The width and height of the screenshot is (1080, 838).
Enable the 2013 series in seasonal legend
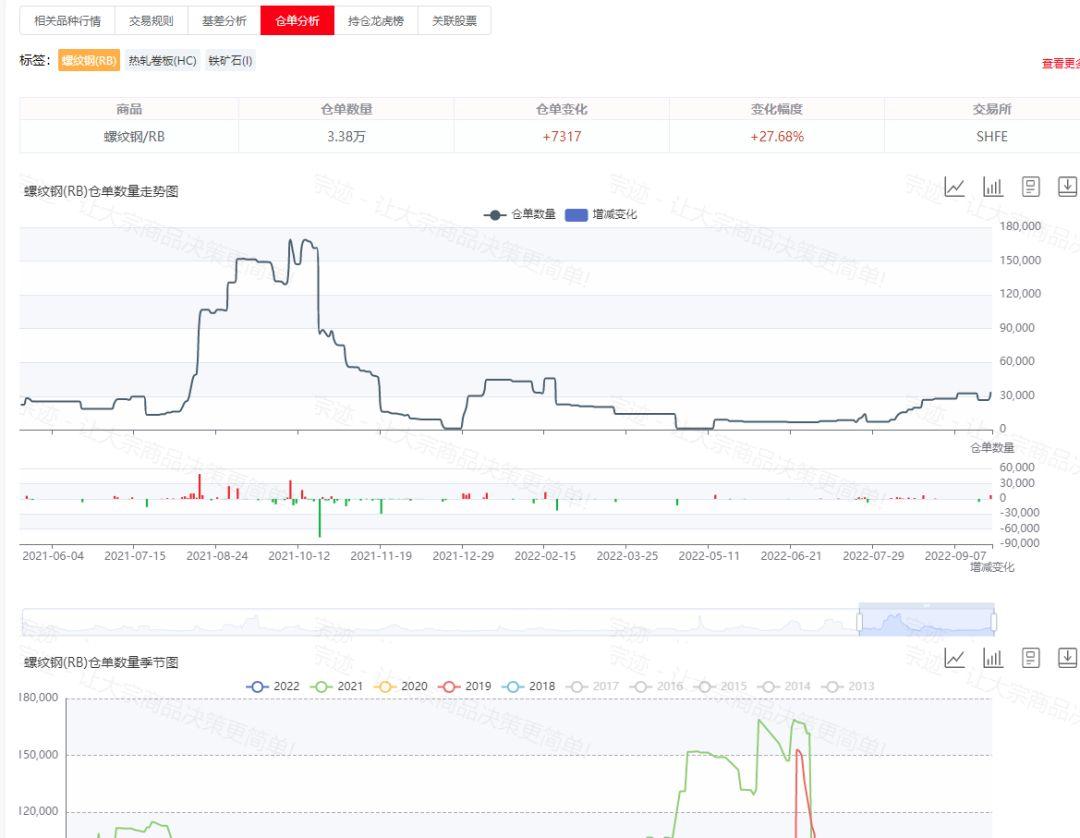(x=849, y=687)
